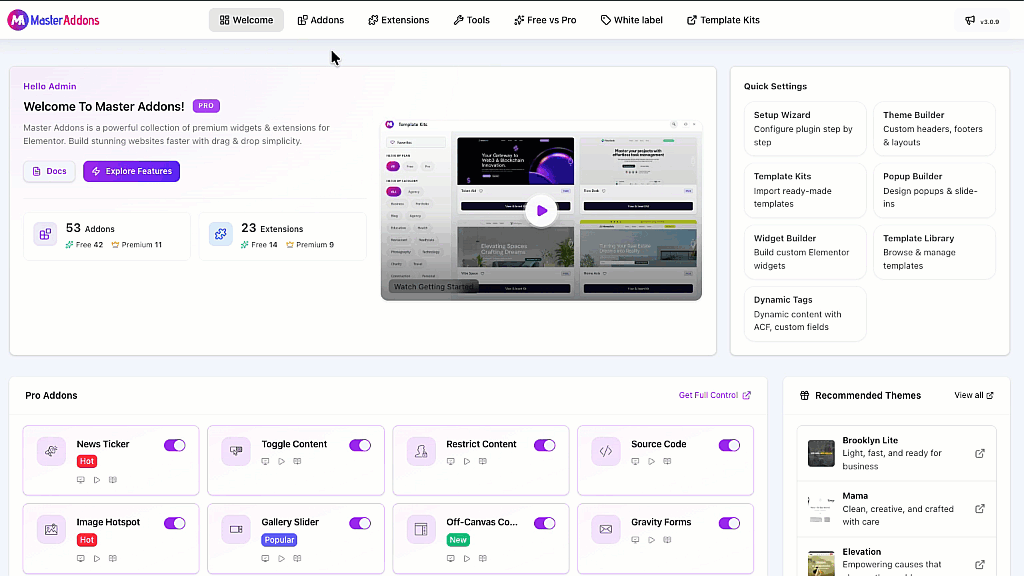Switch off the Gravity Forms addon
The image size is (1024, 576).
tap(729, 523)
